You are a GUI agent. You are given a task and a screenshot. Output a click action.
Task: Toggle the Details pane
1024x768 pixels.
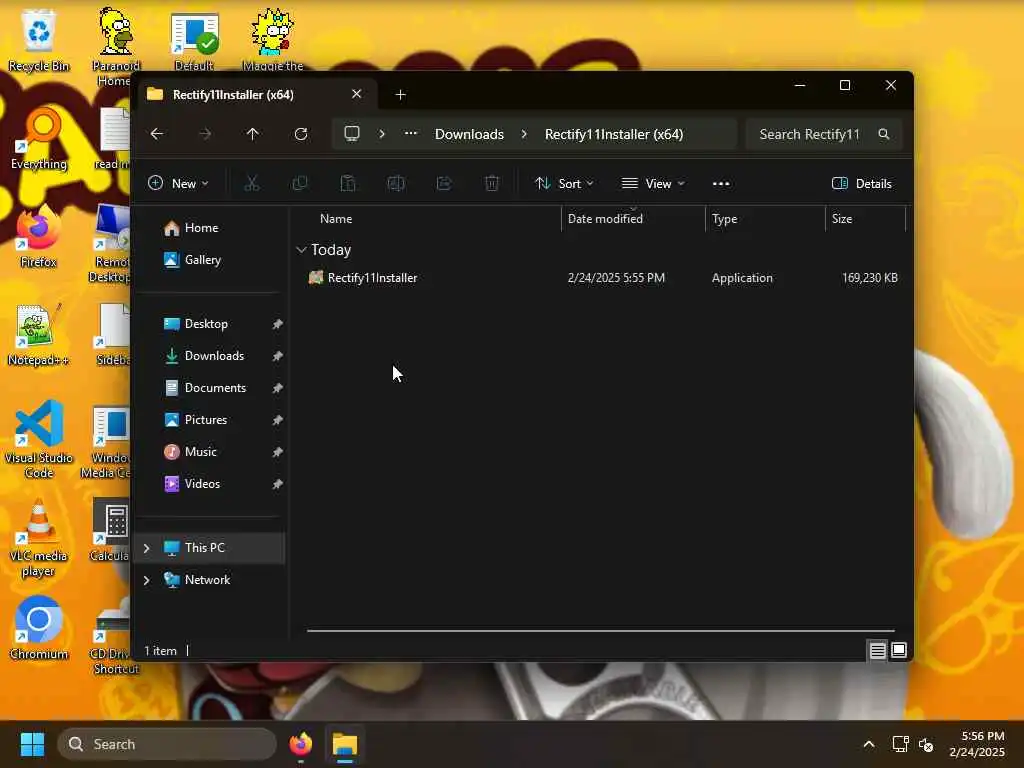pyautogui.click(x=861, y=184)
